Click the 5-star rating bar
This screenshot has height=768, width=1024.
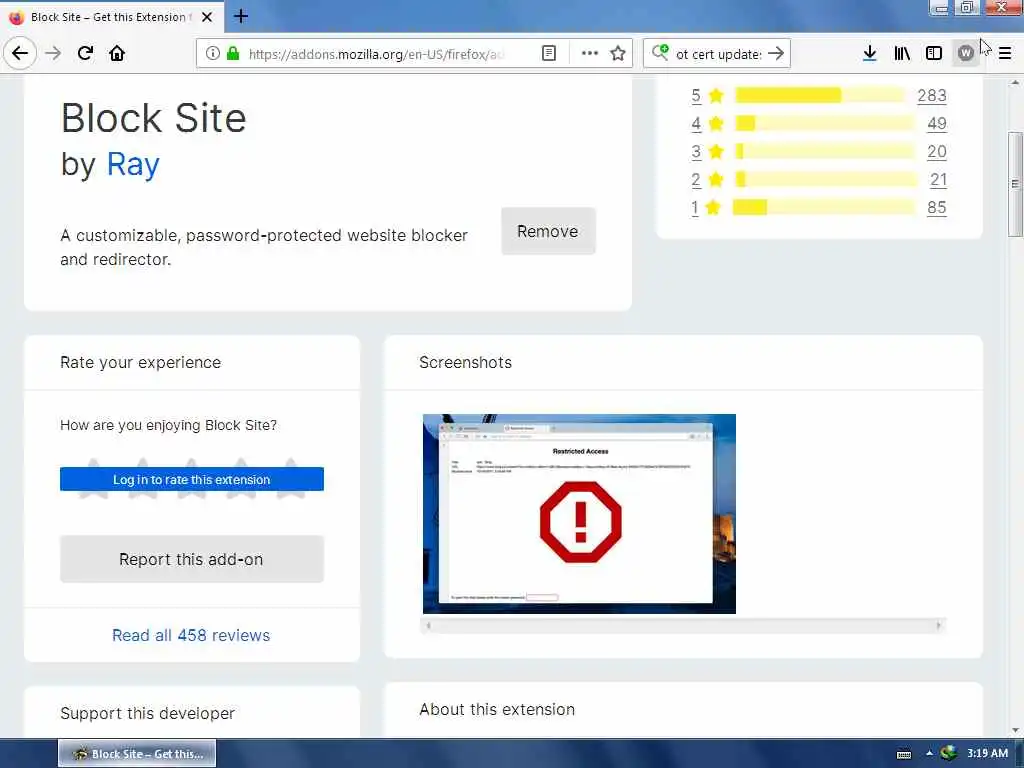click(x=820, y=95)
